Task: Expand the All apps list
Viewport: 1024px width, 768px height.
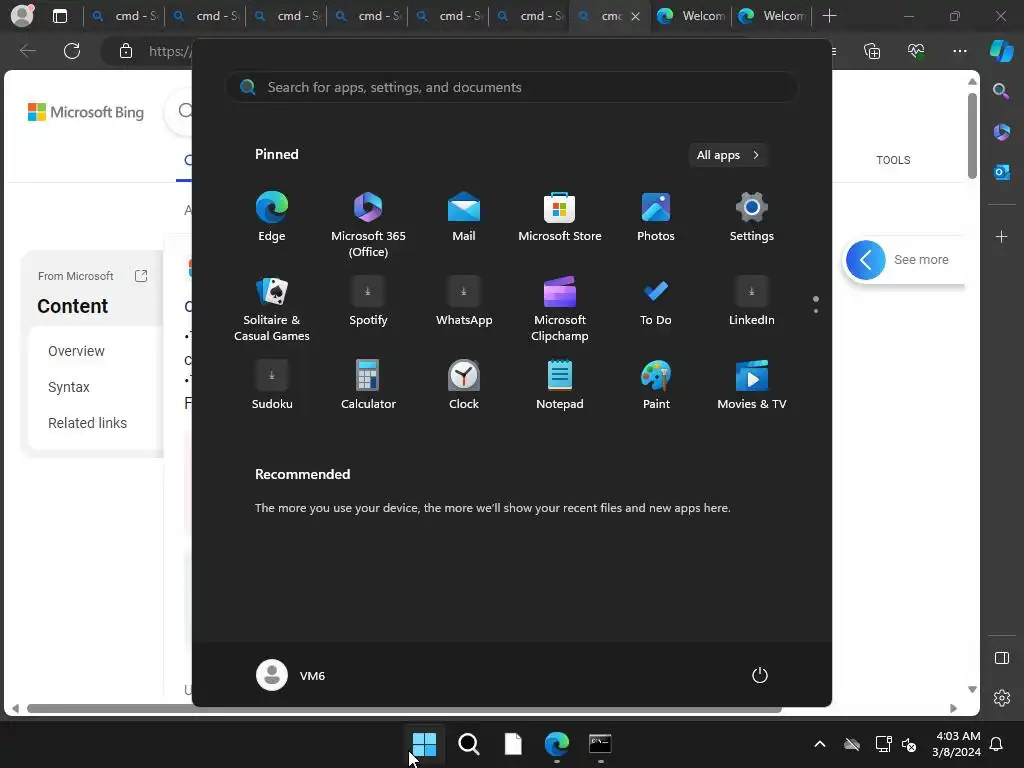Action: (x=728, y=155)
